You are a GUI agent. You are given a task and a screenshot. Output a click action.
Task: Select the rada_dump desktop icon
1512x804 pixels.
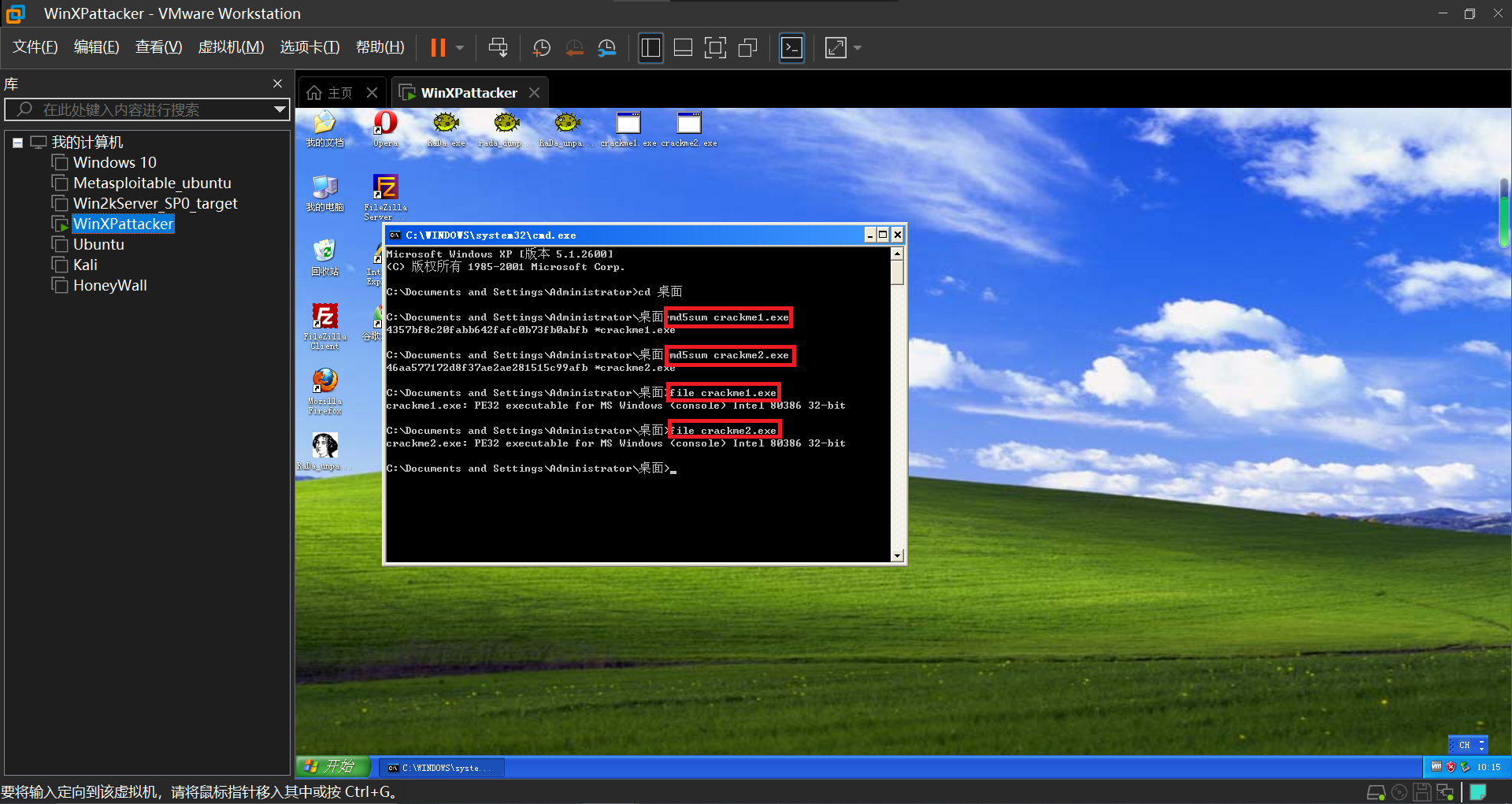tap(506, 129)
